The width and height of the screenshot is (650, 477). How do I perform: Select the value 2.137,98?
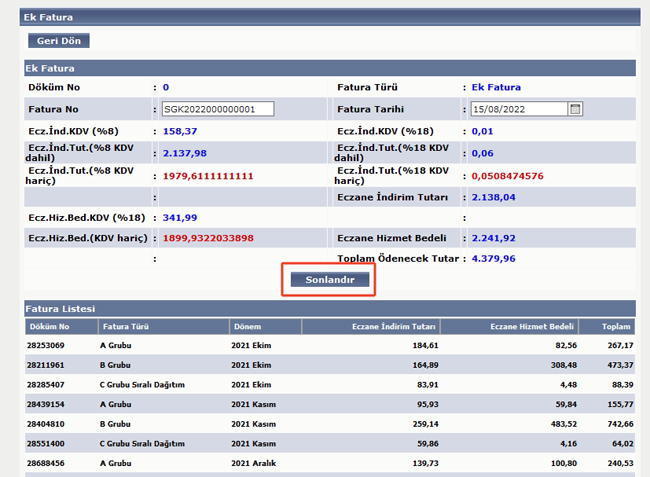tap(184, 153)
